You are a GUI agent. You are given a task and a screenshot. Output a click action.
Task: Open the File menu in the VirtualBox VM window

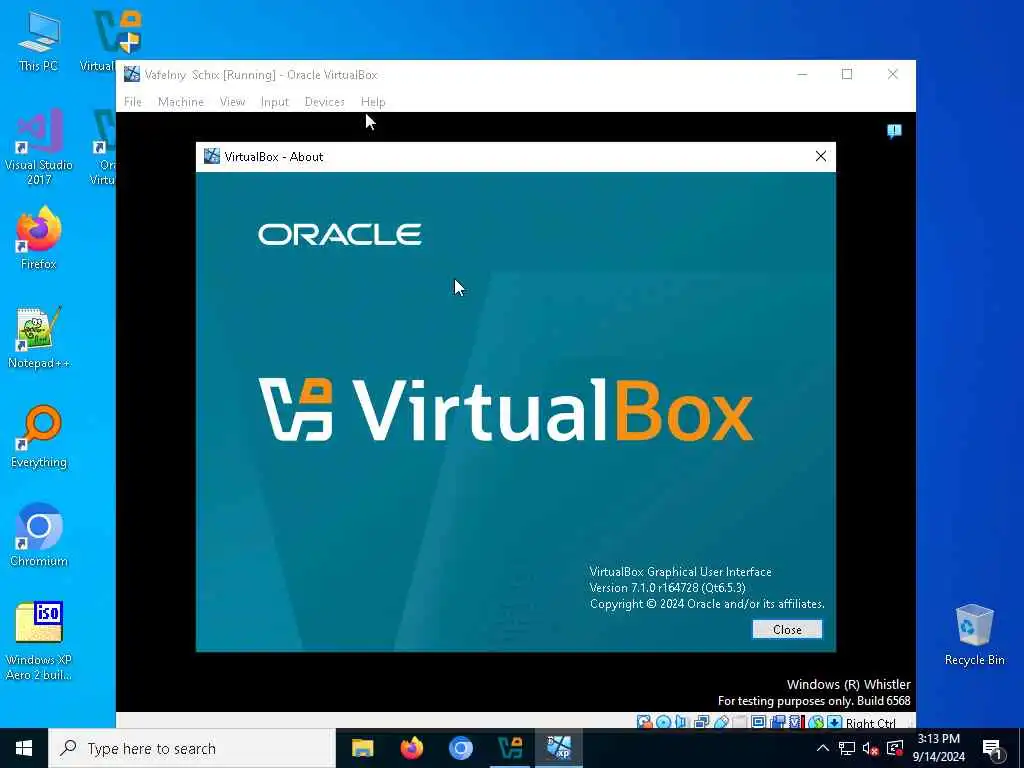point(133,102)
